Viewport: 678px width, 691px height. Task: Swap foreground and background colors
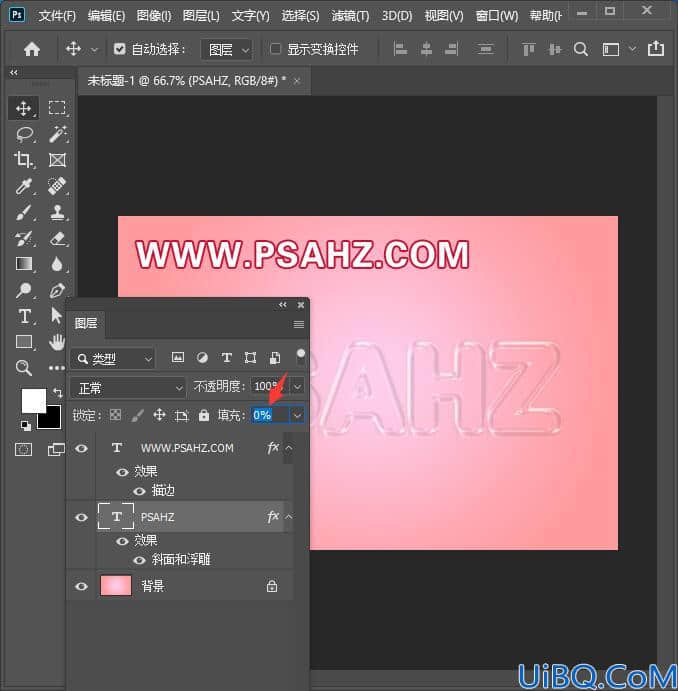tap(57, 392)
